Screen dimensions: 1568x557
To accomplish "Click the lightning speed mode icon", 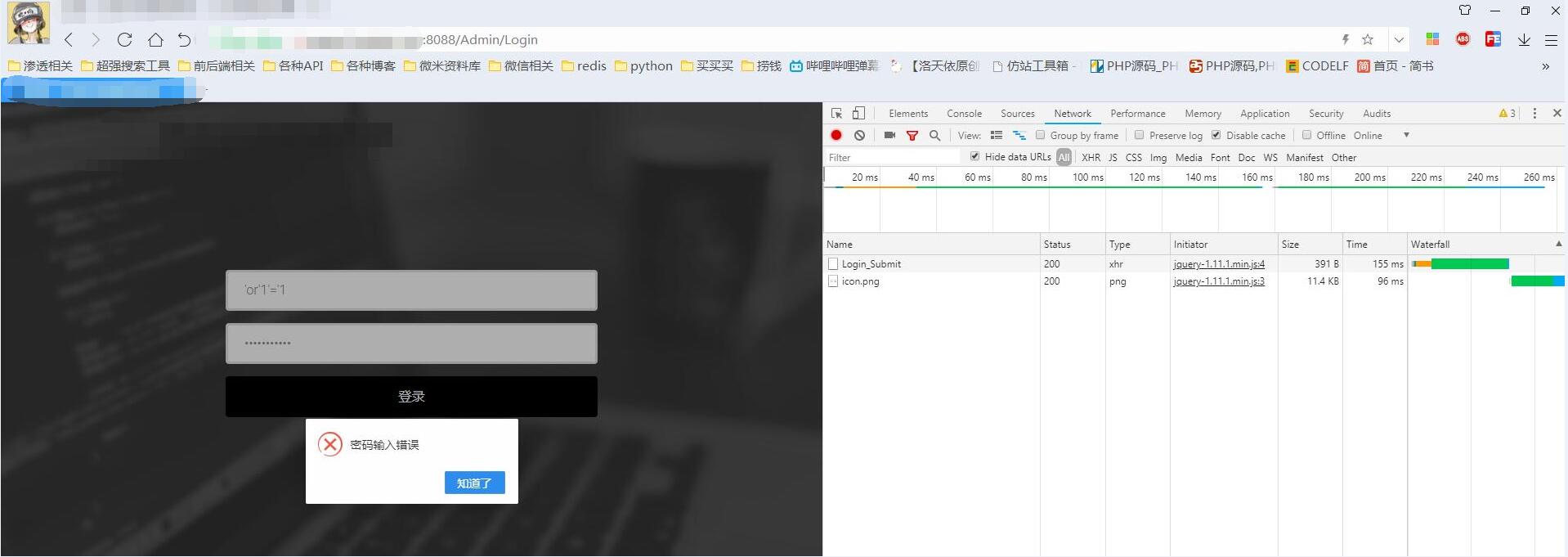I will coord(1345,39).
